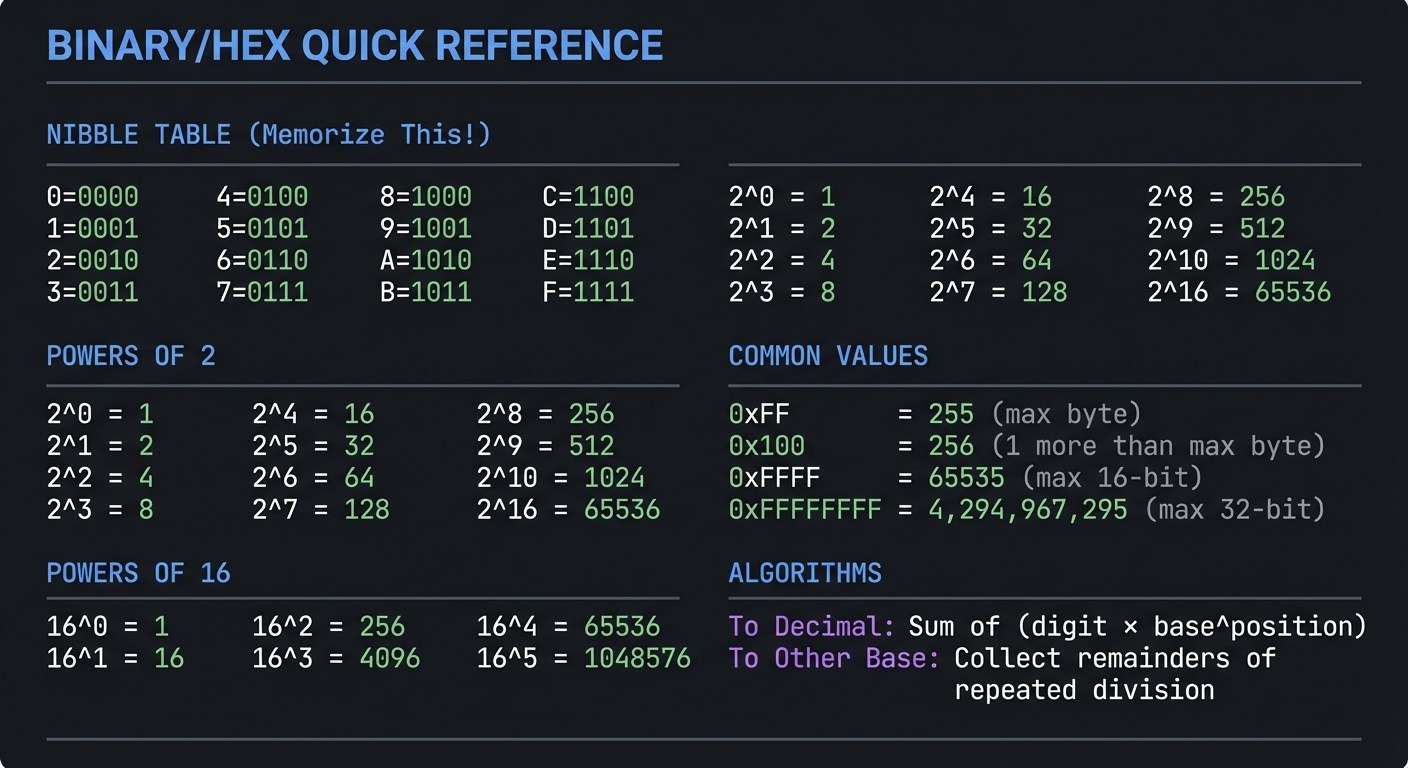This screenshot has height=768, width=1408.
Task: Click the 16^1 = 16 entry
Action: [115, 659]
